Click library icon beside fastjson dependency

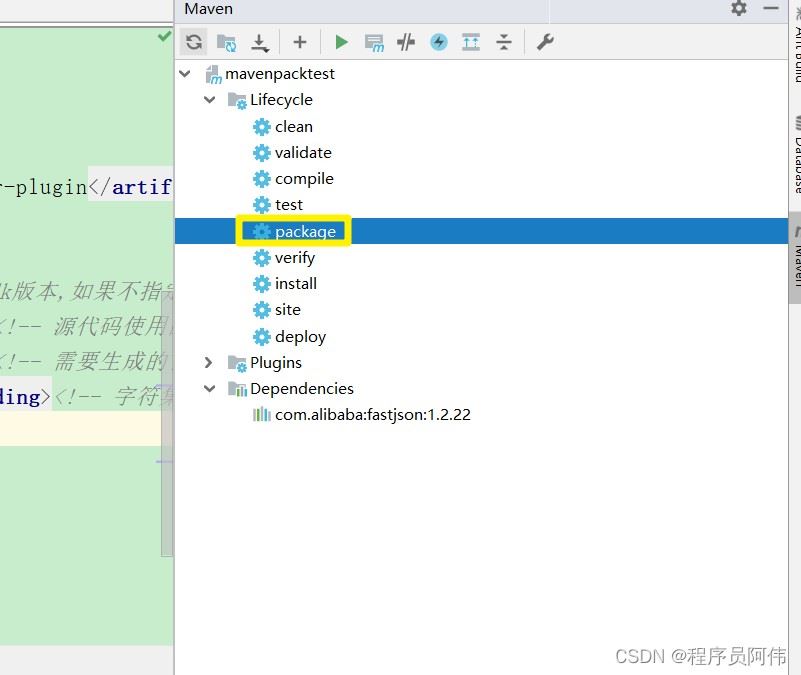262,414
